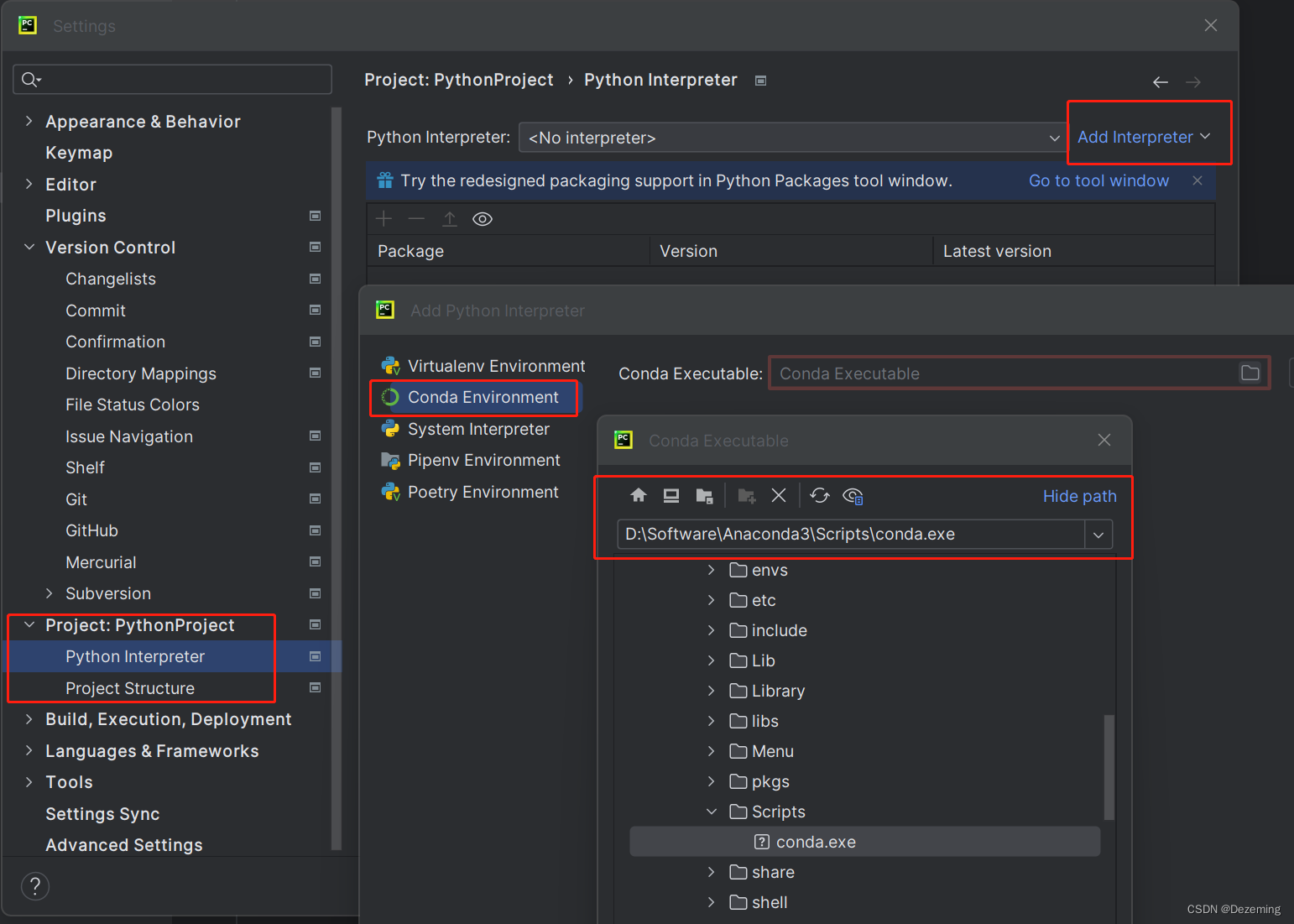The height and width of the screenshot is (924, 1294).
Task: Click the forward arrow in Settings header
Action: (x=1193, y=81)
